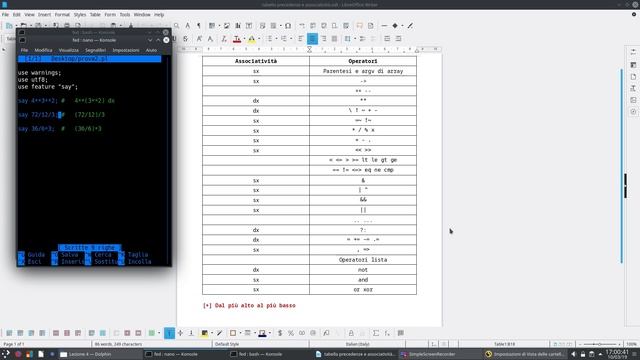The width and height of the screenshot is (640, 360).
Task: Click the Currency number format icon
Action: [280, 333]
